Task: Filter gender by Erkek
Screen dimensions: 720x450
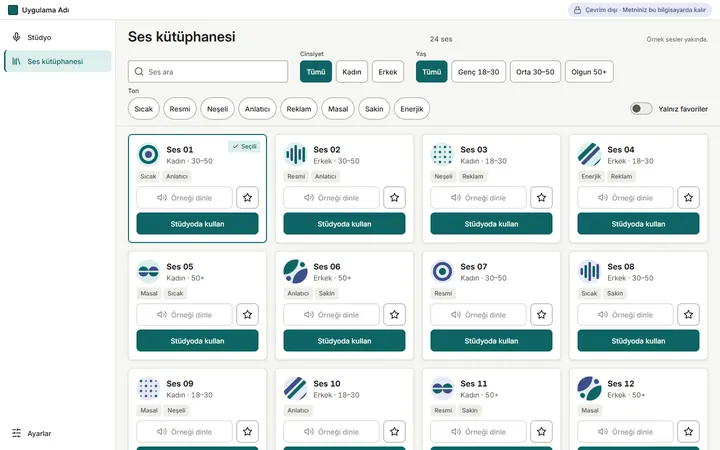Action: point(388,72)
